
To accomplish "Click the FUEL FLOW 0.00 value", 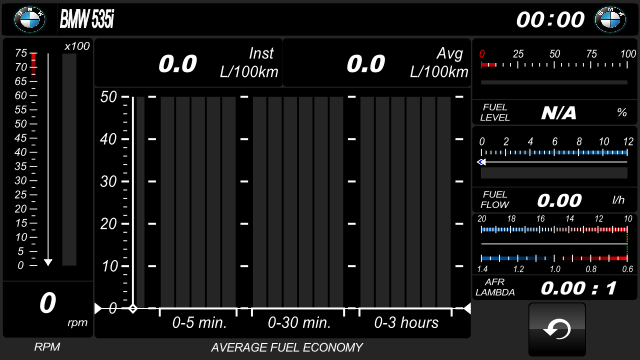I will [559, 200].
